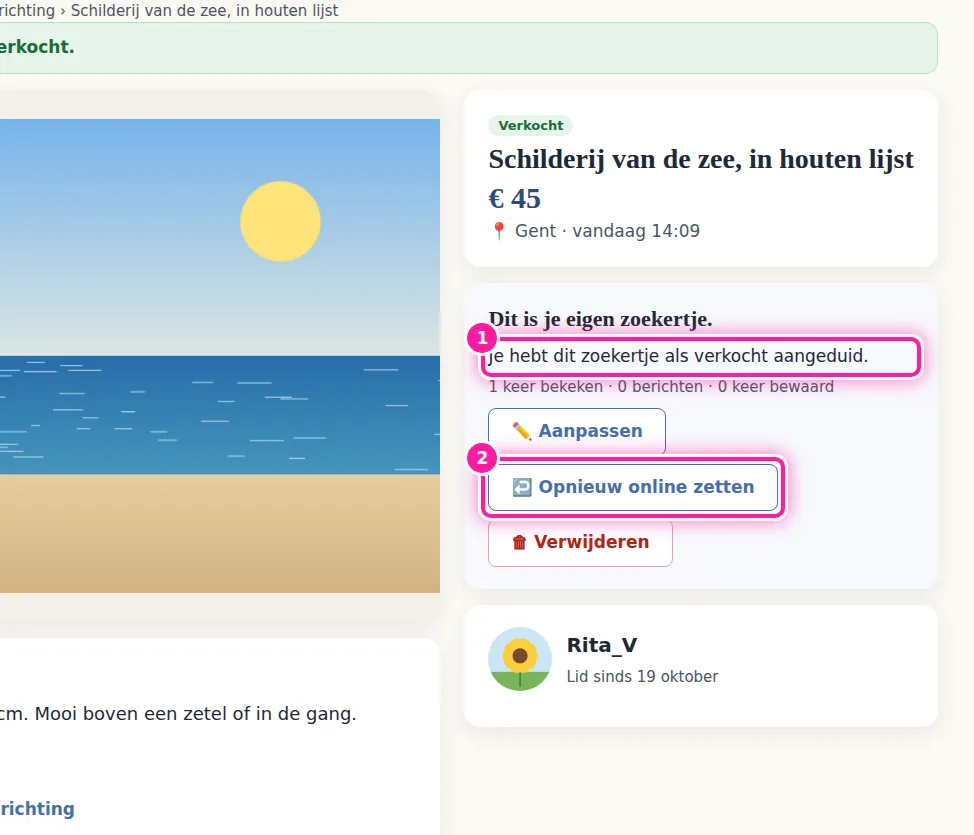Click the message Je hebt dit zoekertje als verkocht aangeduid.
This screenshot has height=835, width=974.
678,356
